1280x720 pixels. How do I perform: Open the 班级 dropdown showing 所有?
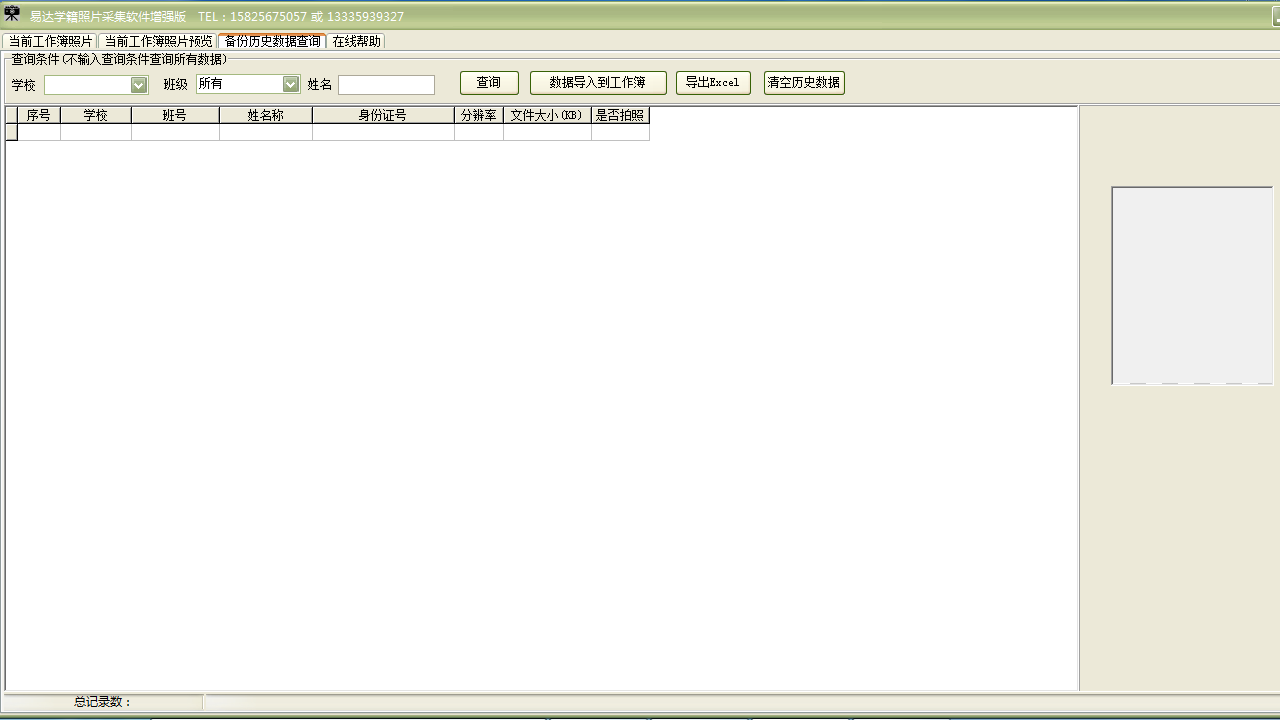coord(291,85)
